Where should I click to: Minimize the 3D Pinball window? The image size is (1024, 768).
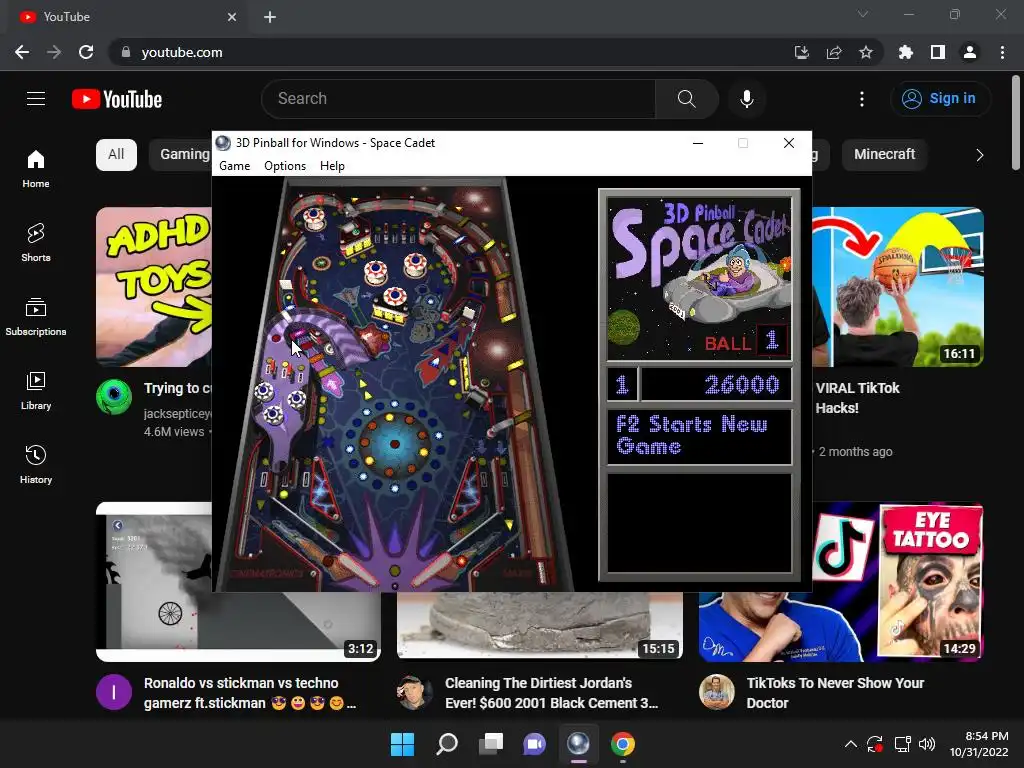(697, 143)
